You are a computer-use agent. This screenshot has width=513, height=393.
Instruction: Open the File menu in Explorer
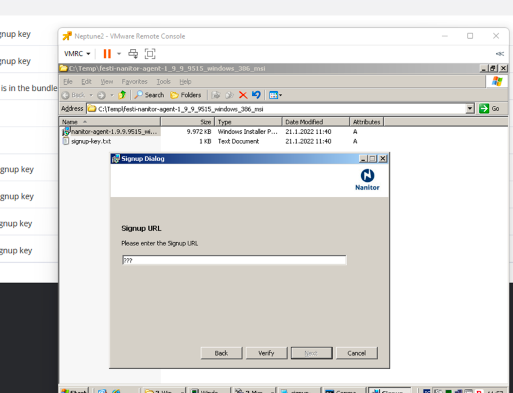click(x=68, y=81)
